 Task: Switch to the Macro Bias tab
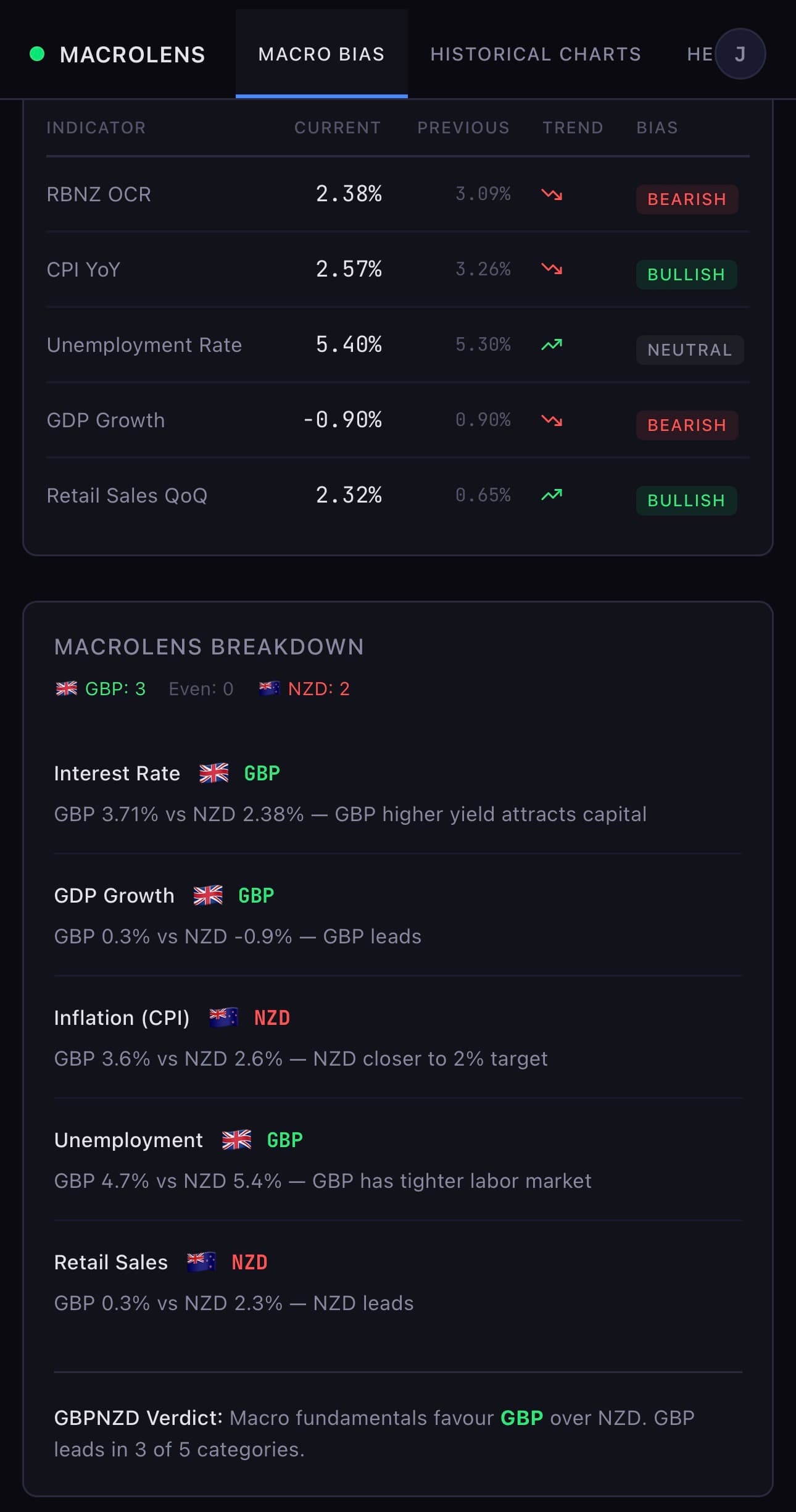pyautogui.click(x=321, y=54)
